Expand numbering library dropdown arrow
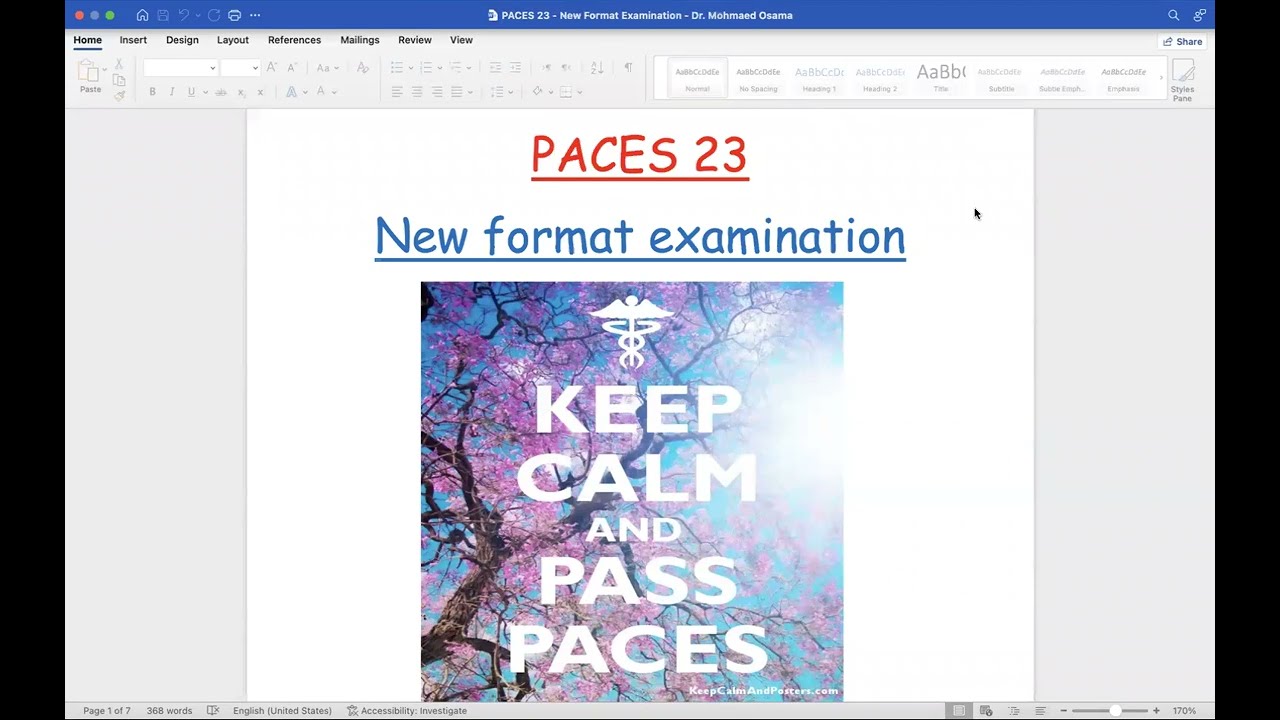Viewport: 1280px width, 720px height. point(440,68)
